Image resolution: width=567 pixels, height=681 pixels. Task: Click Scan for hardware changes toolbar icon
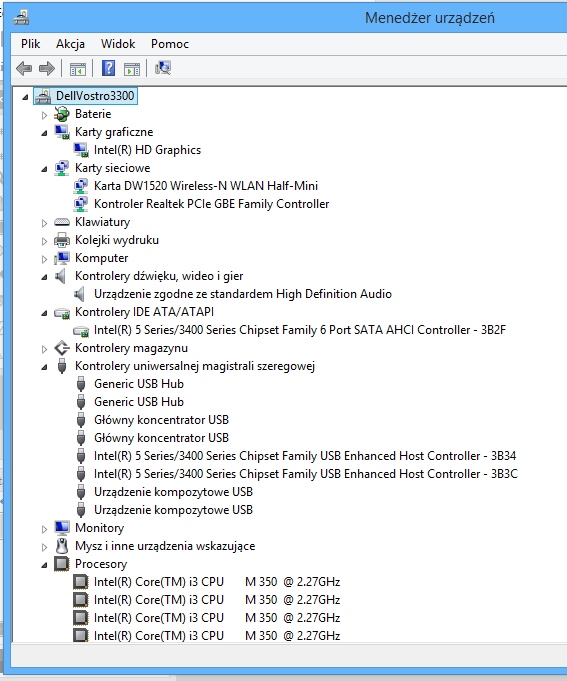pyautogui.click(x=163, y=68)
